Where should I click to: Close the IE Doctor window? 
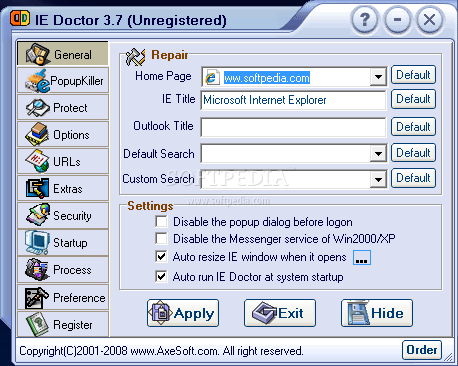tap(429, 20)
